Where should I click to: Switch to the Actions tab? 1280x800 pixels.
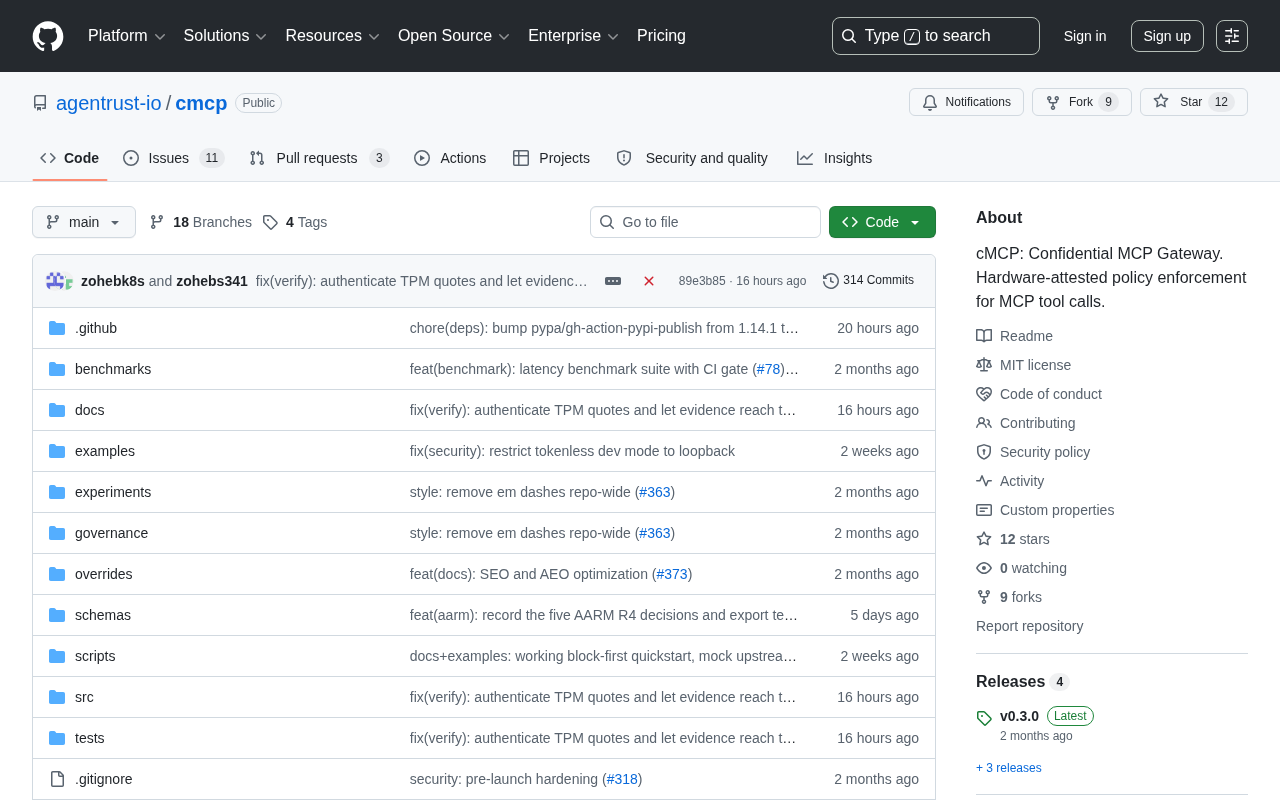[450, 158]
